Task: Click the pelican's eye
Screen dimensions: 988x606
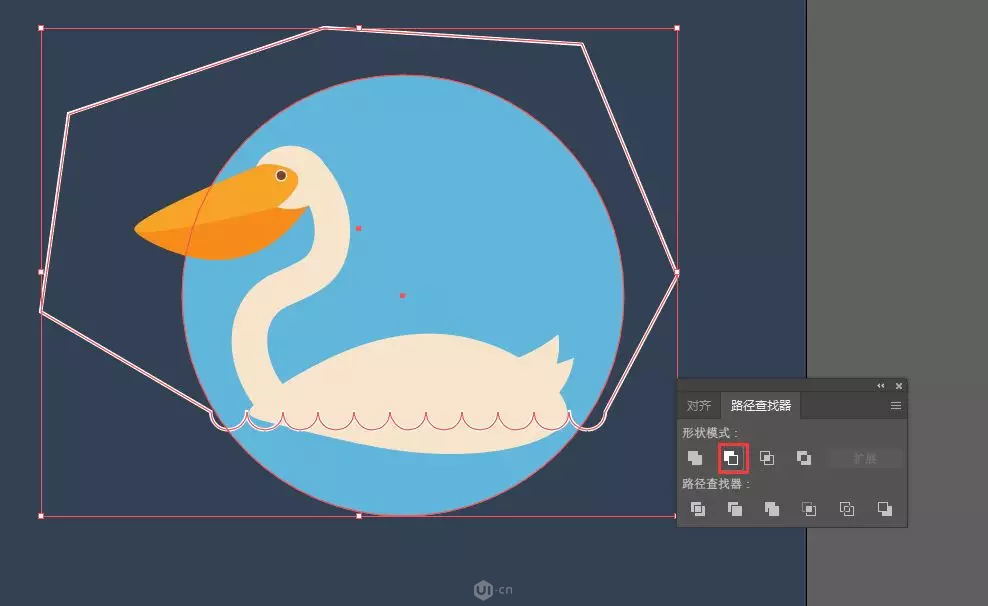Action: 281,176
